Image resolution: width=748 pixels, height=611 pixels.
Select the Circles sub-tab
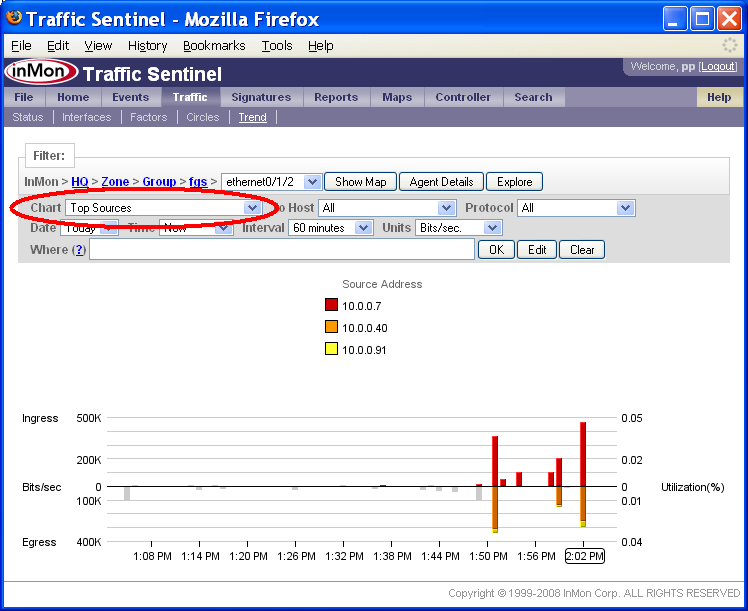pyautogui.click(x=202, y=117)
